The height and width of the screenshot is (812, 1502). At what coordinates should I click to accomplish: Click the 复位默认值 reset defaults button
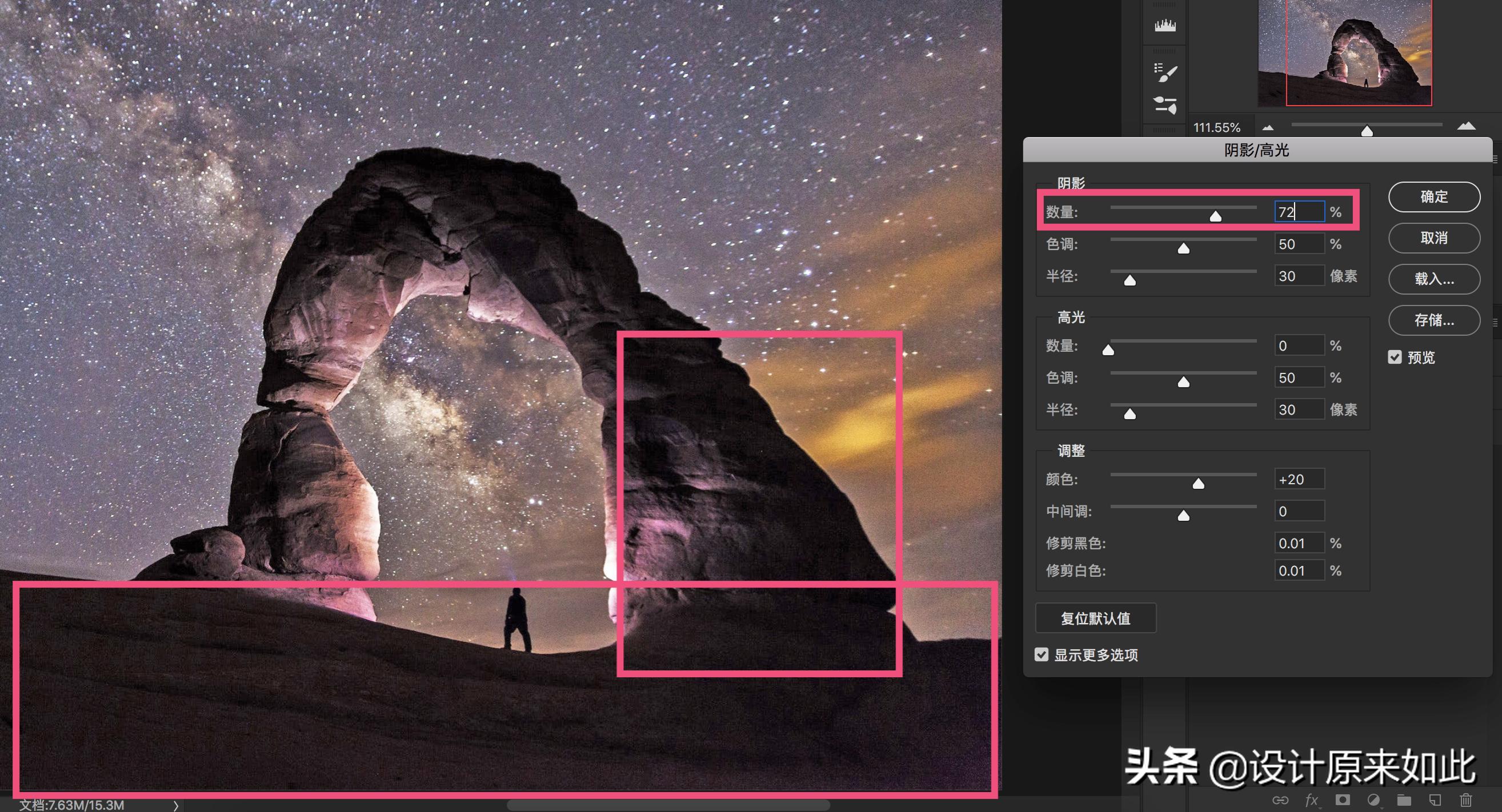pyautogui.click(x=1095, y=618)
